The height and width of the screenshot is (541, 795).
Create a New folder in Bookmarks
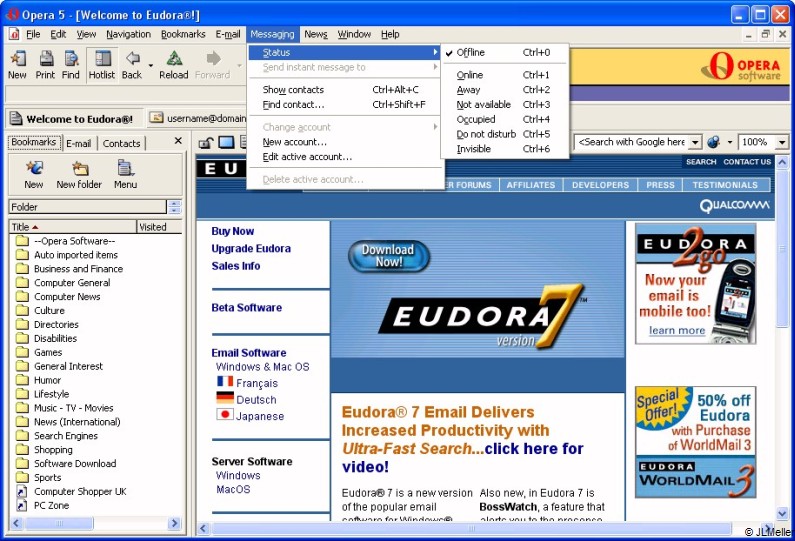pyautogui.click(x=79, y=174)
